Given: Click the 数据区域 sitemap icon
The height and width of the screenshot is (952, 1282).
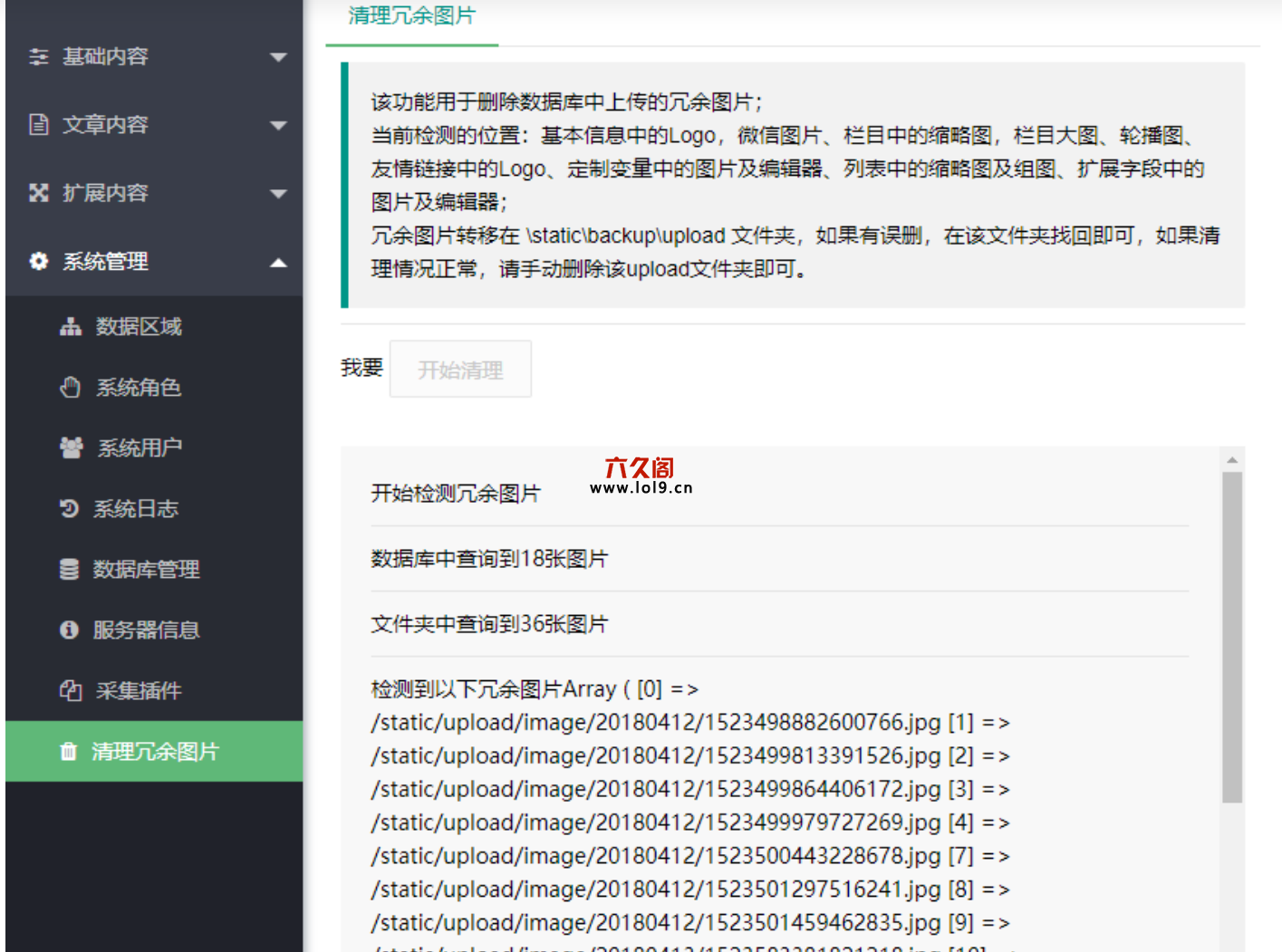Looking at the screenshot, I should [71, 327].
